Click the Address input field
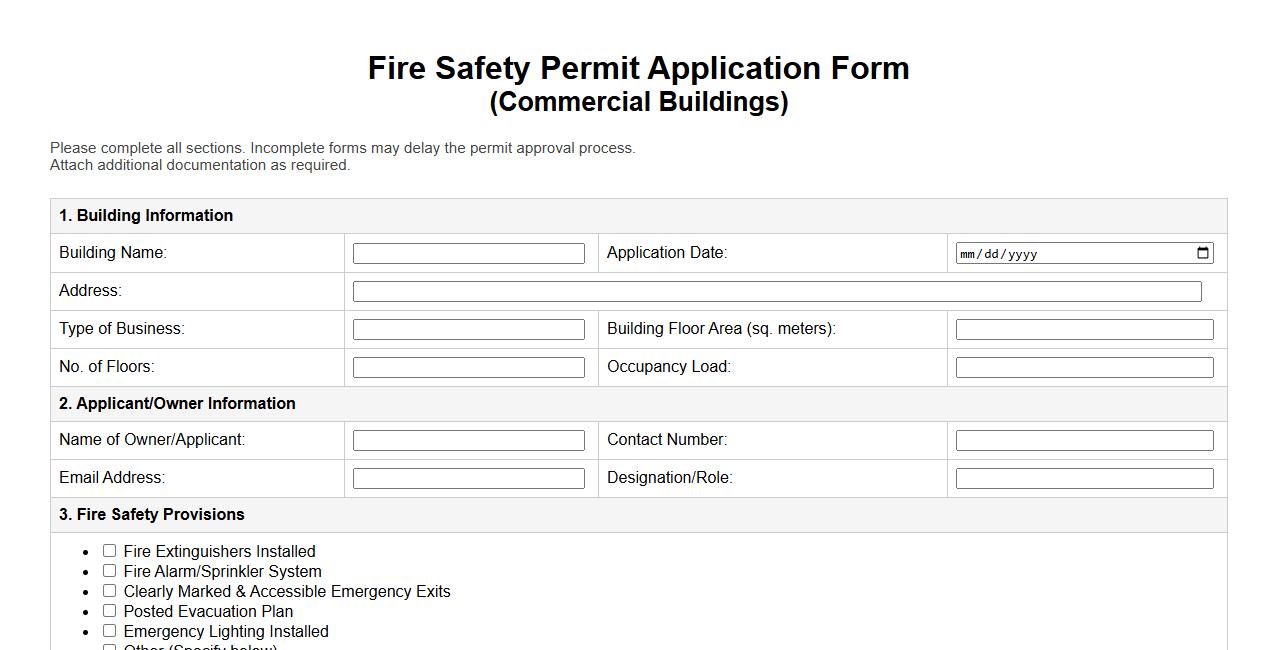 pyautogui.click(x=777, y=291)
